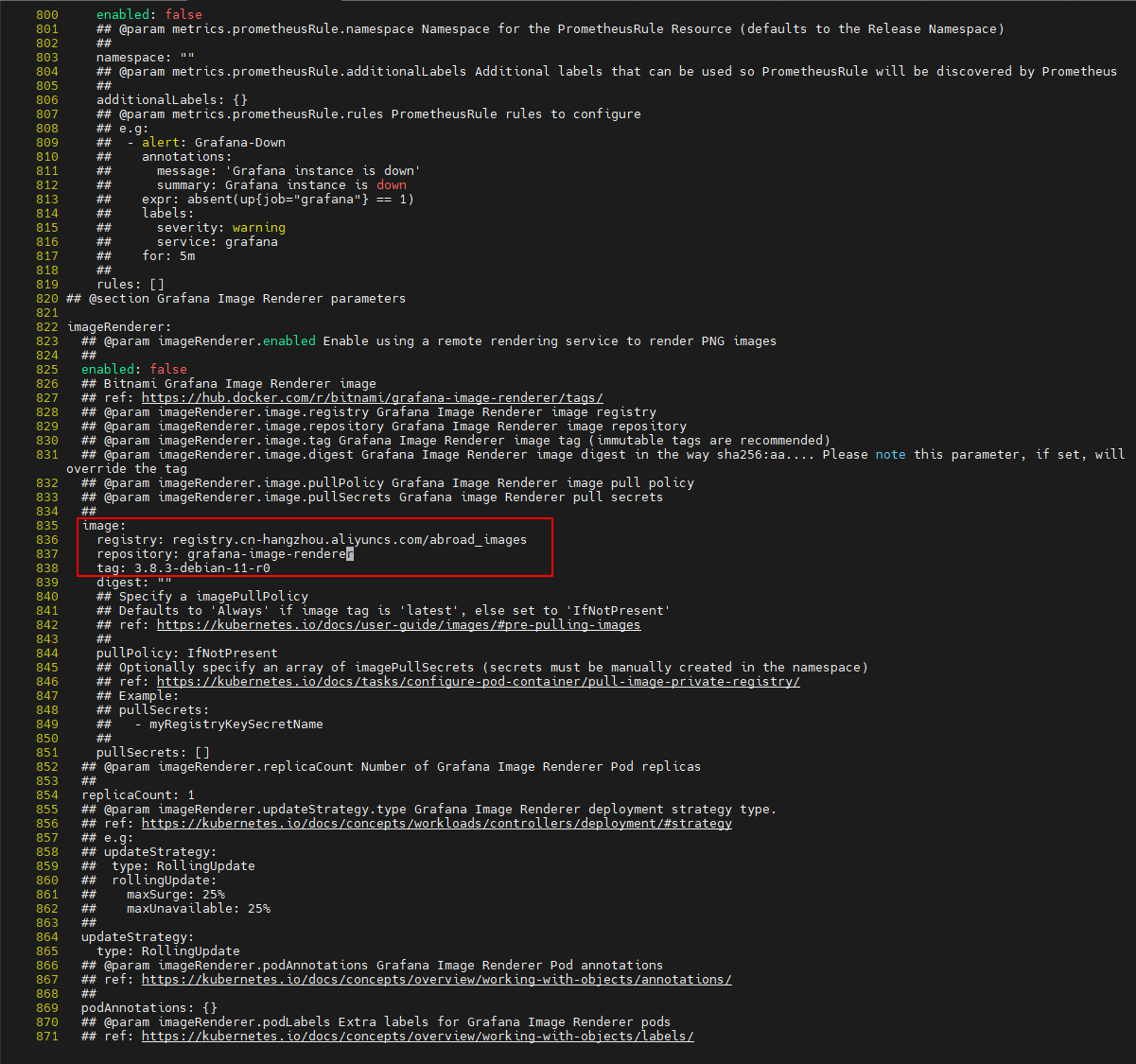Click the repository value grafana-image-renderer

(x=270, y=554)
